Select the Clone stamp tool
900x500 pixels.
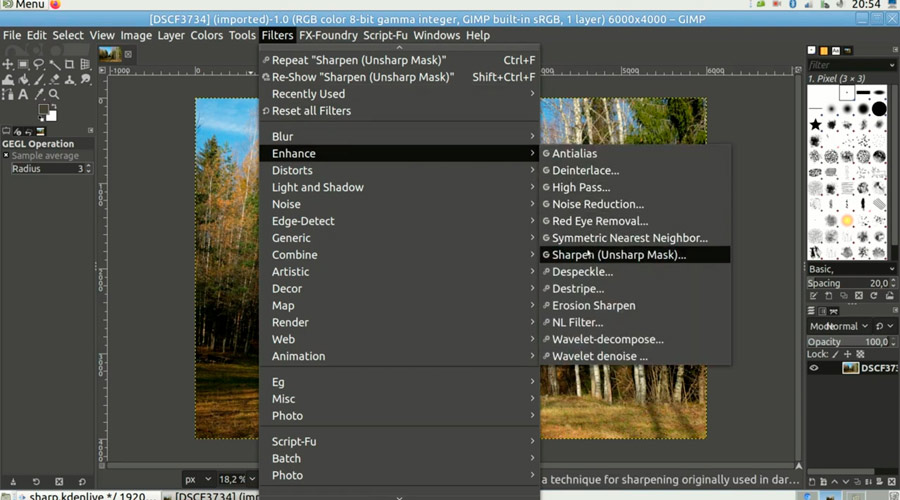coord(69,79)
